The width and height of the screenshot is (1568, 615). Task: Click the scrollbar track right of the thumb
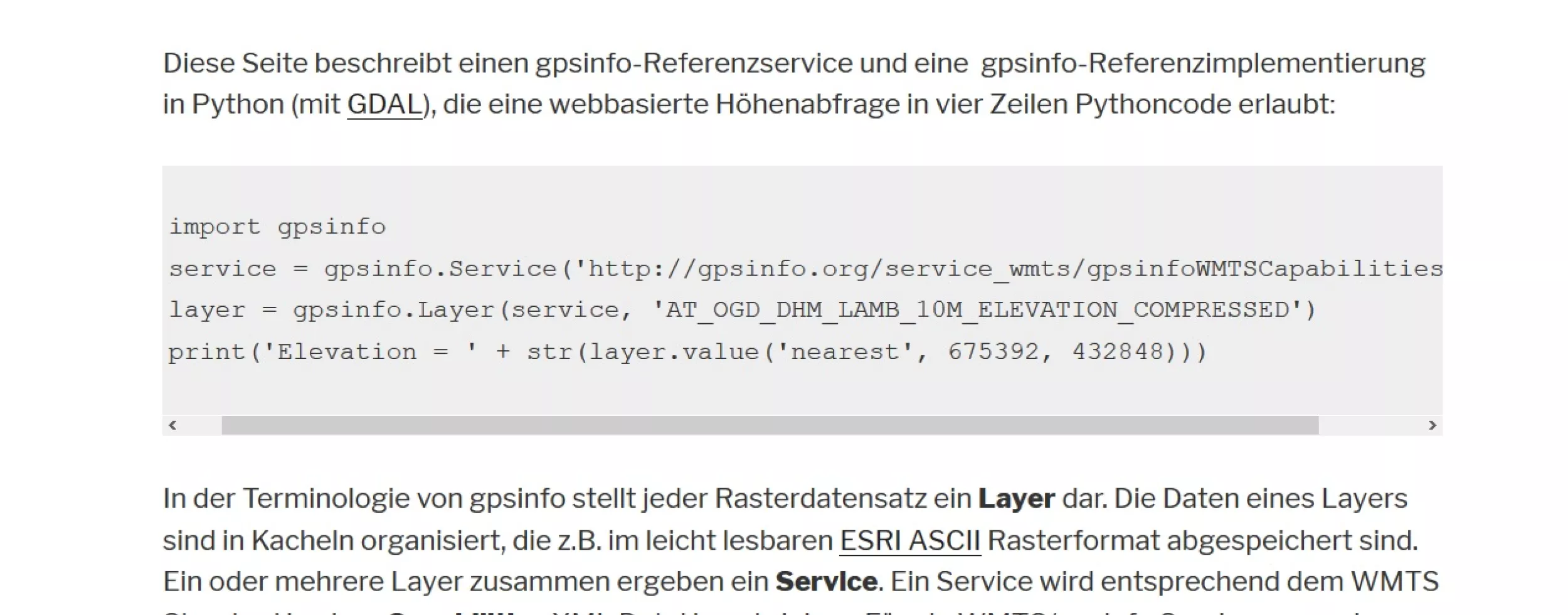[1370, 425]
